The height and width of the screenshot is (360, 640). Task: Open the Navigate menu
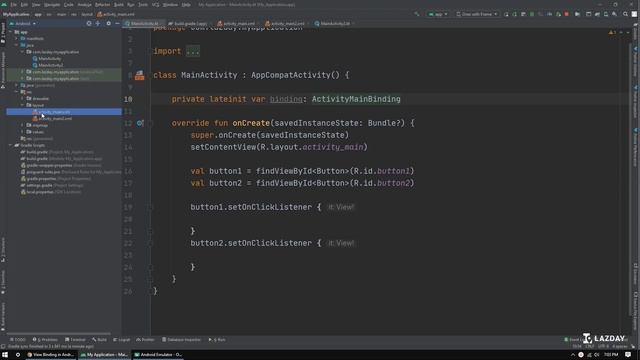pyautogui.click(x=52, y=4)
